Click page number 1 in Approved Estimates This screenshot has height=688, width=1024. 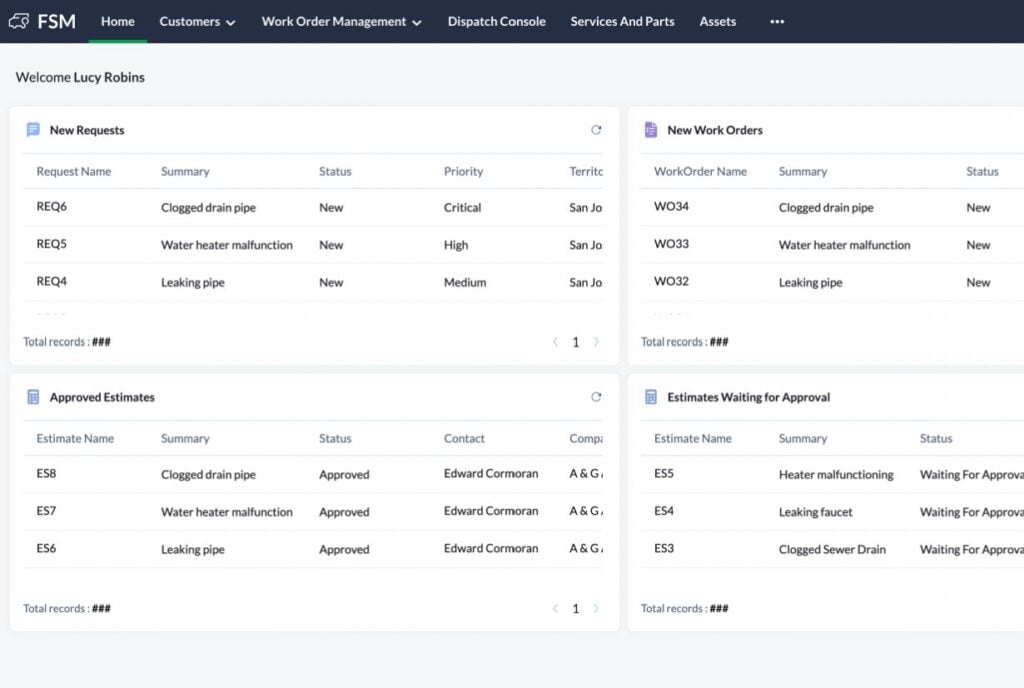pos(575,608)
